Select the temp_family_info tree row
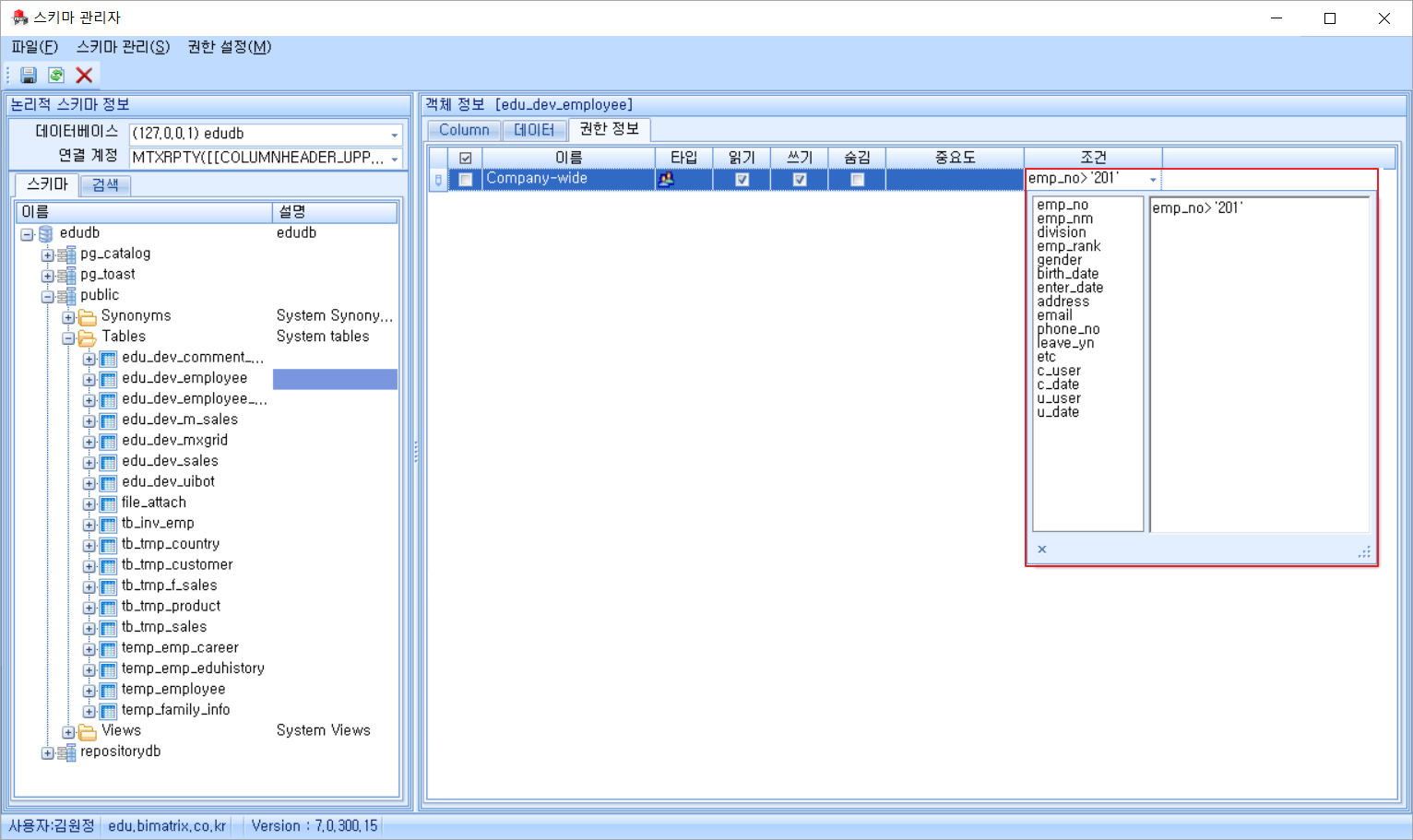The image size is (1413, 840). [176, 710]
